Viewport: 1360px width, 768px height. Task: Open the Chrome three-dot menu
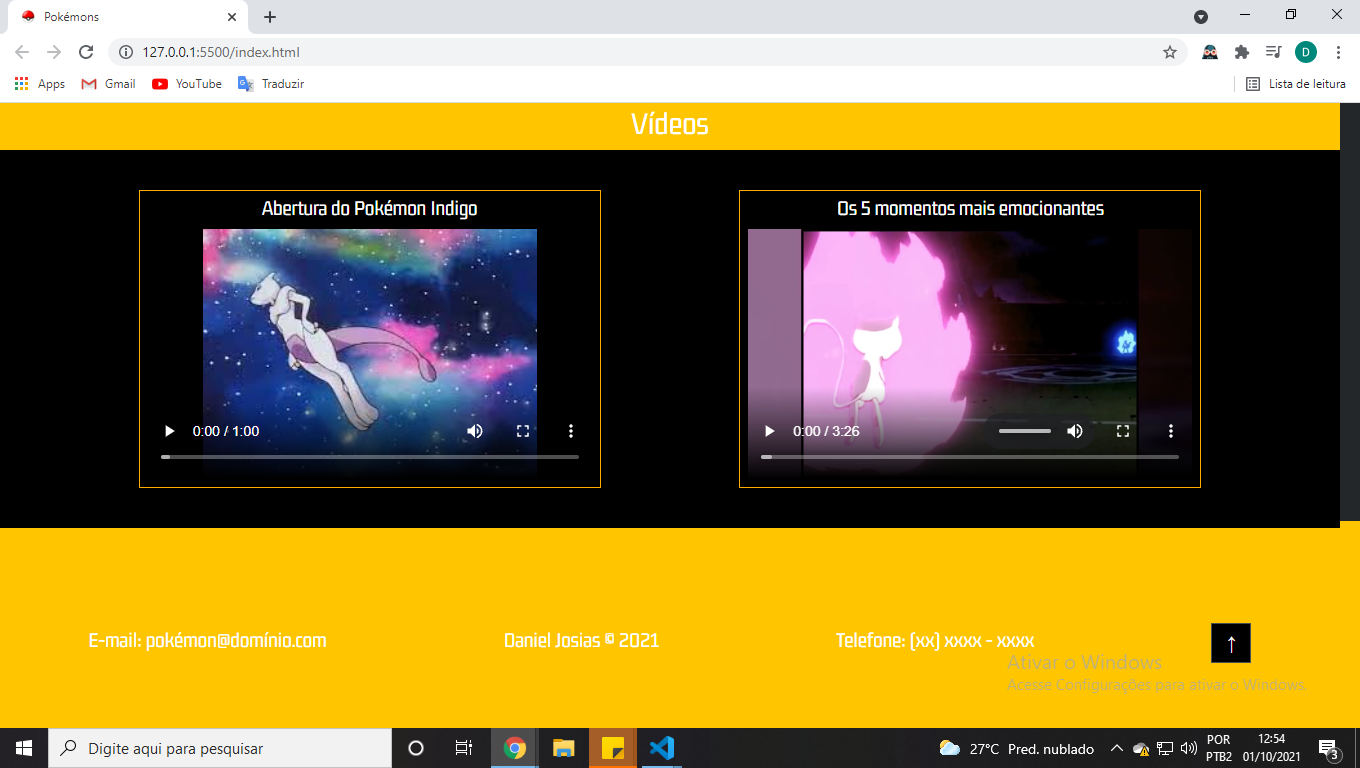pos(1338,52)
